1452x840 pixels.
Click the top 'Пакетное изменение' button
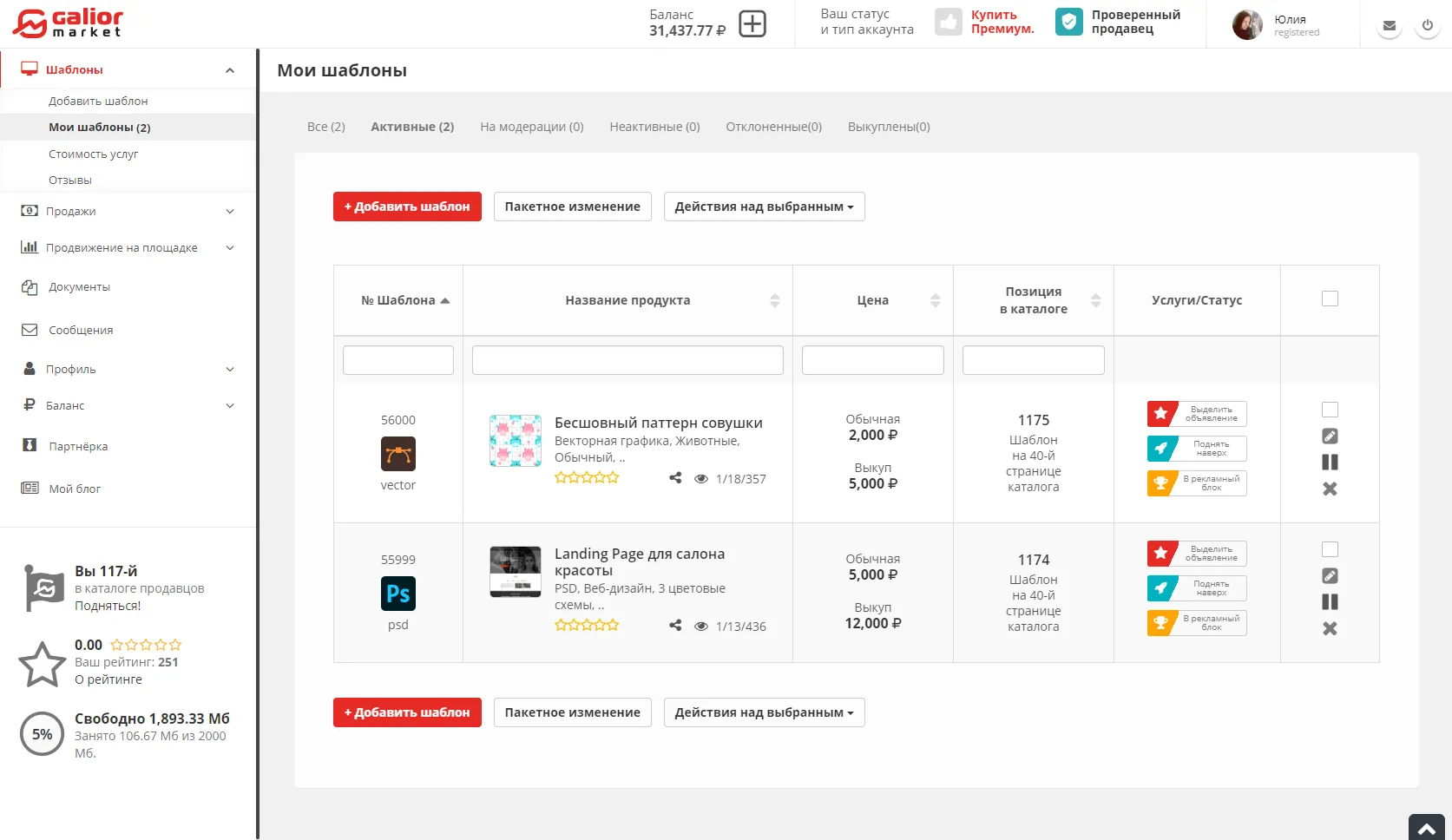click(572, 207)
